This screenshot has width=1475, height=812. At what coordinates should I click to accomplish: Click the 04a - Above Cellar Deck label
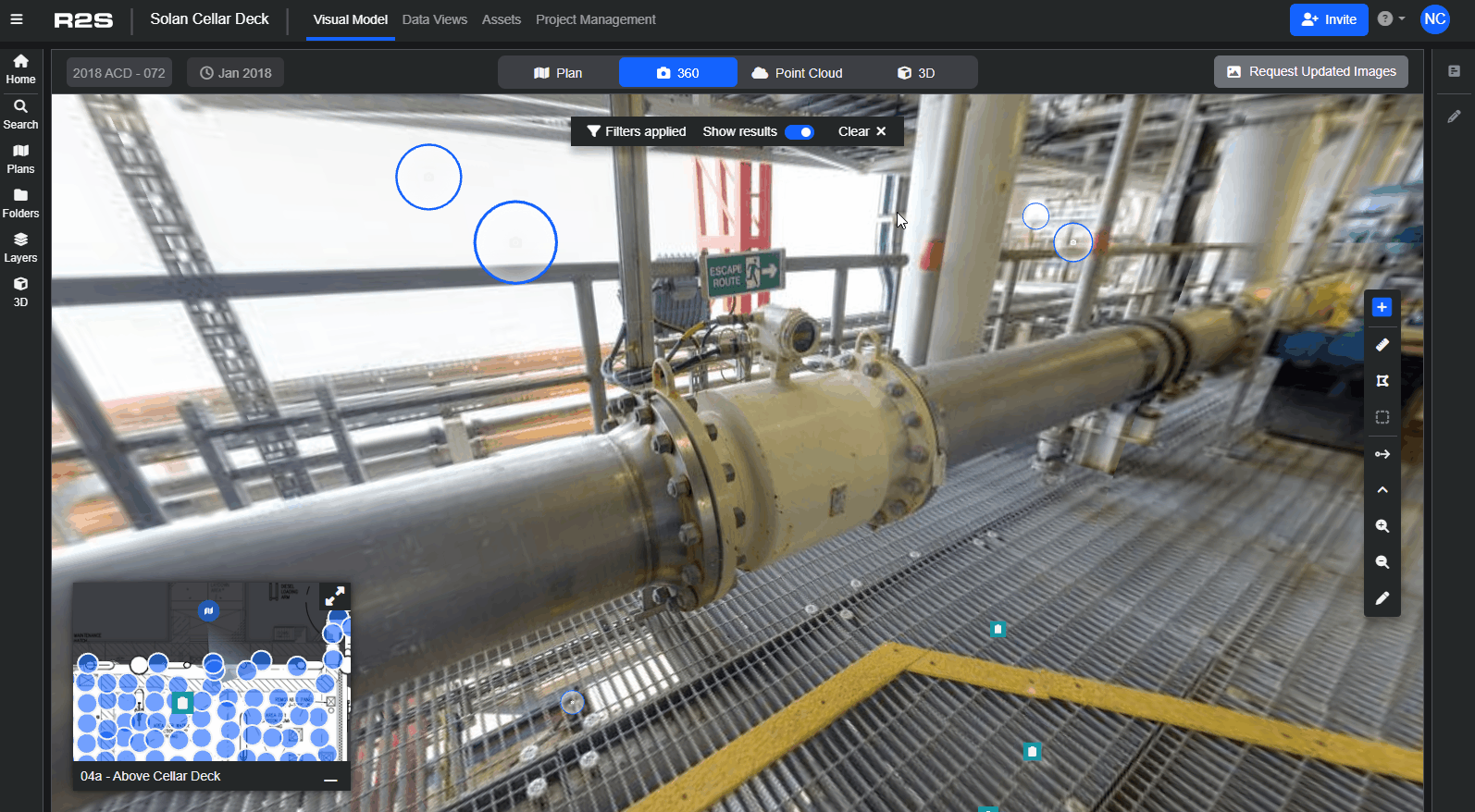pyautogui.click(x=151, y=776)
